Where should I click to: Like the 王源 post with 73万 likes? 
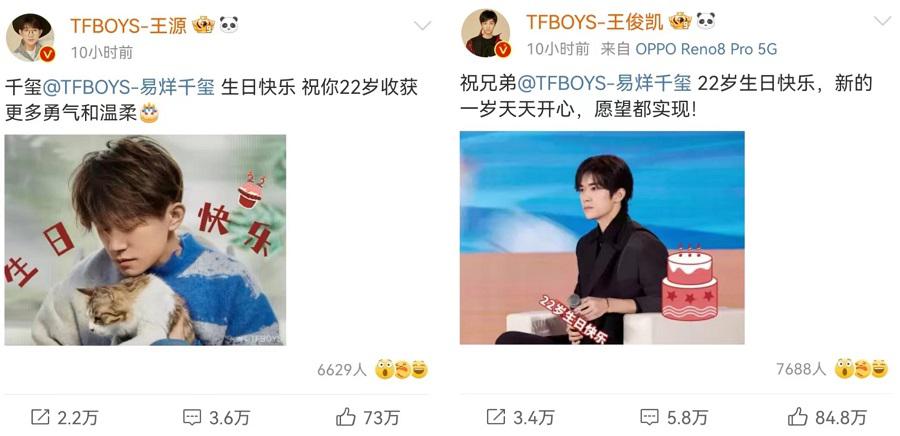[367, 417]
